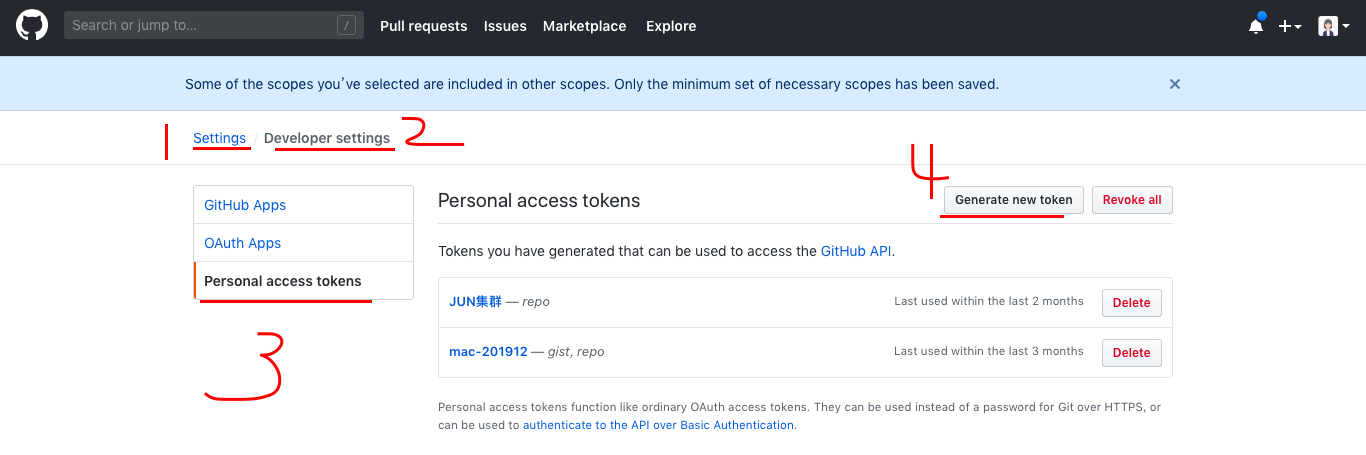This screenshot has width=1366, height=455.
Task: Open the GitHub API link
Action: point(855,251)
